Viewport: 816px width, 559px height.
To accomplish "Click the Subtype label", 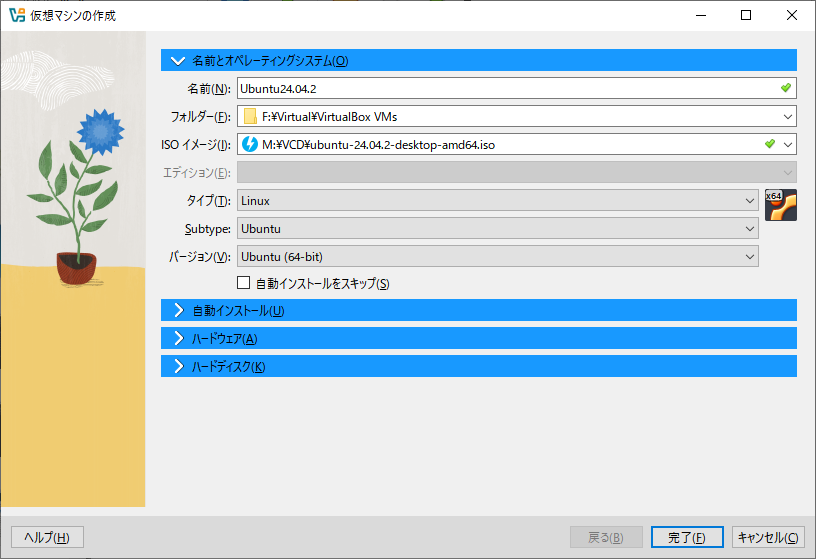I will click(208, 229).
